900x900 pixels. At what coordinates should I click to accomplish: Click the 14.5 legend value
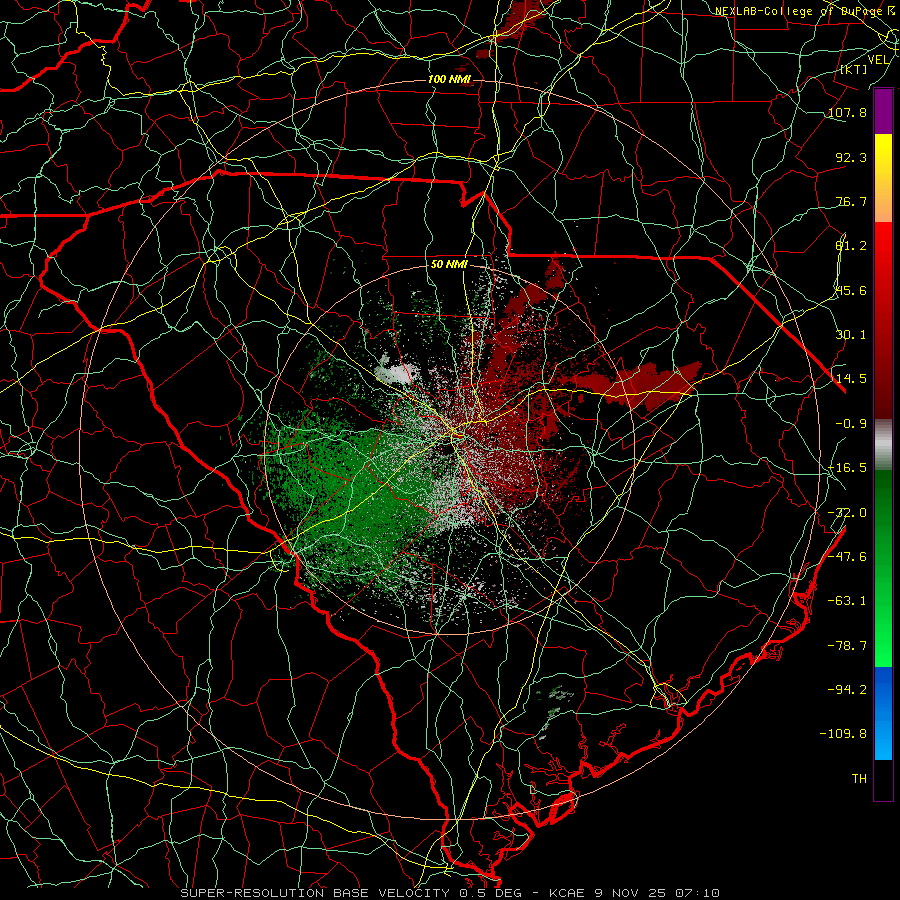(851, 379)
